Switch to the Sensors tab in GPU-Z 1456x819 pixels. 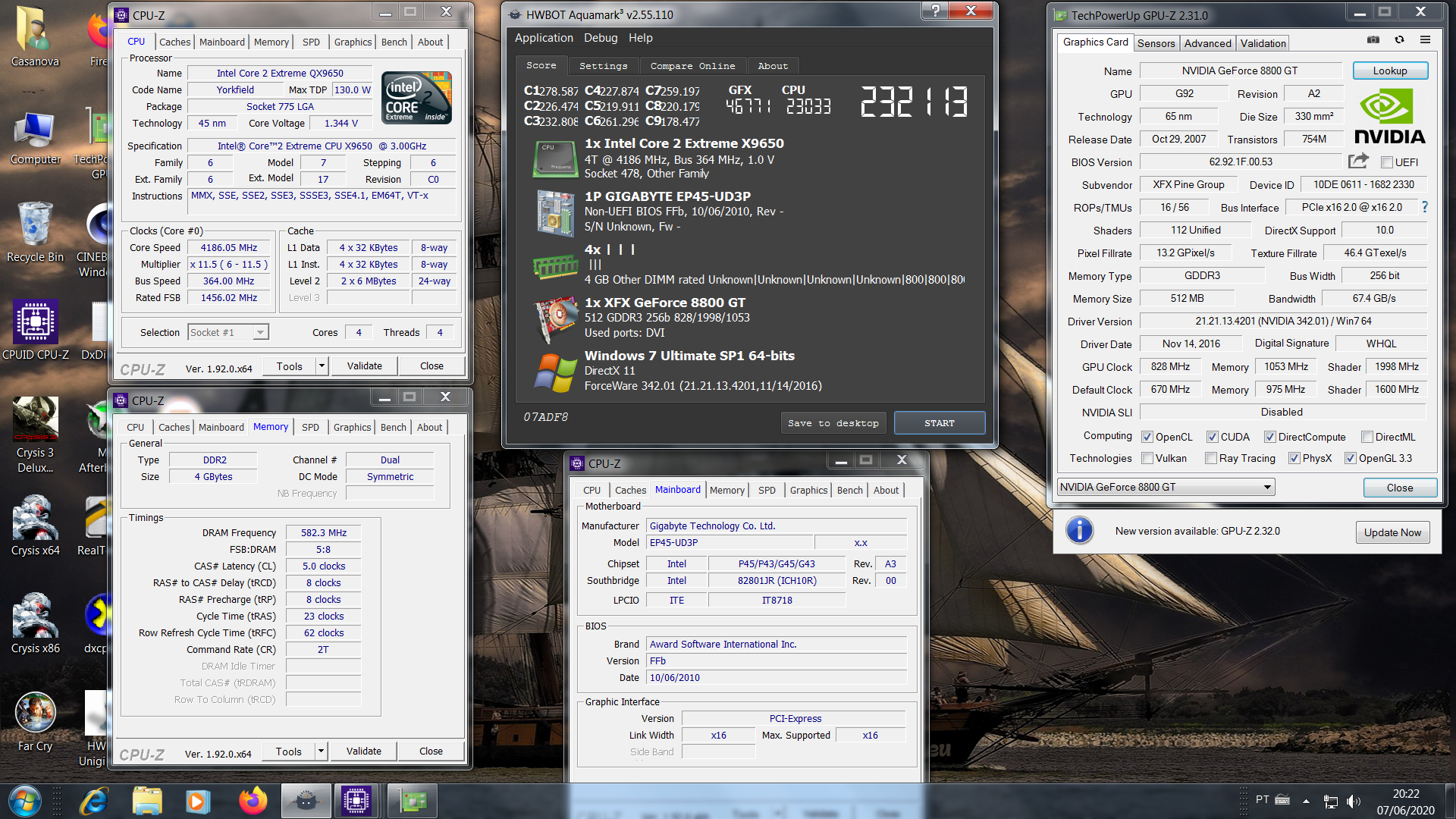tap(1156, 43)
